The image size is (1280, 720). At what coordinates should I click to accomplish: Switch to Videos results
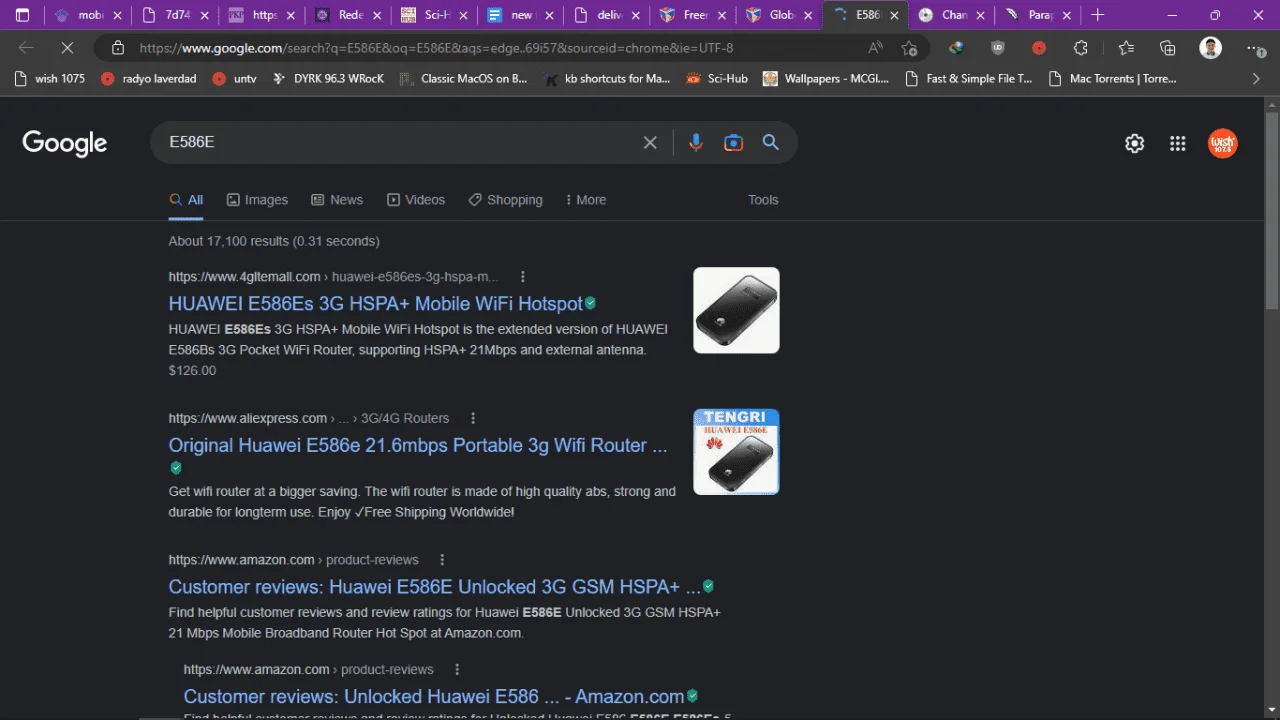[x=416, y=200]
